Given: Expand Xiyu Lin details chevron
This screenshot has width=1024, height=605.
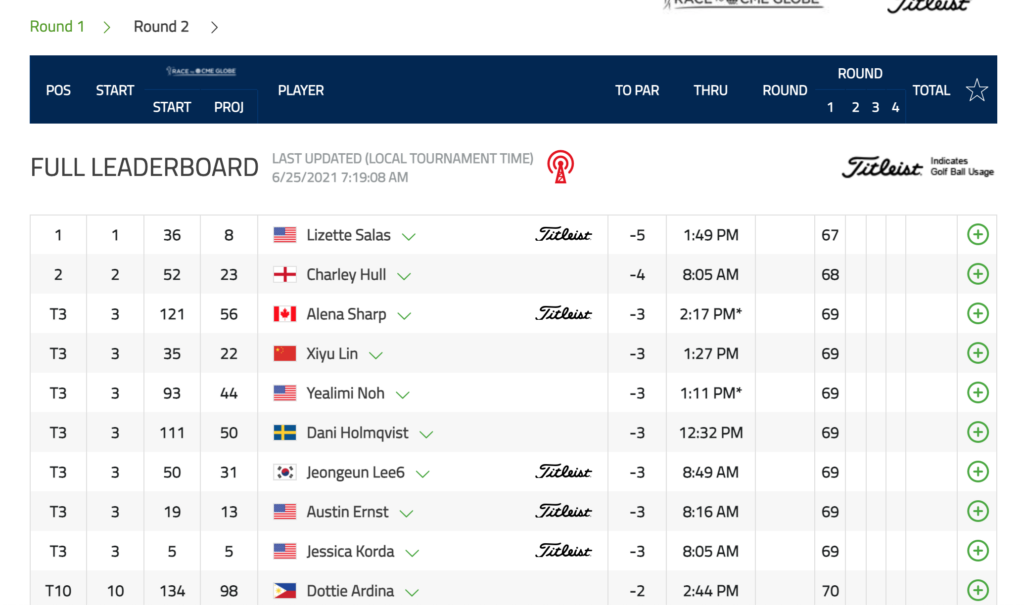Looking at the screenshot, I should click(x=376, y=355).
